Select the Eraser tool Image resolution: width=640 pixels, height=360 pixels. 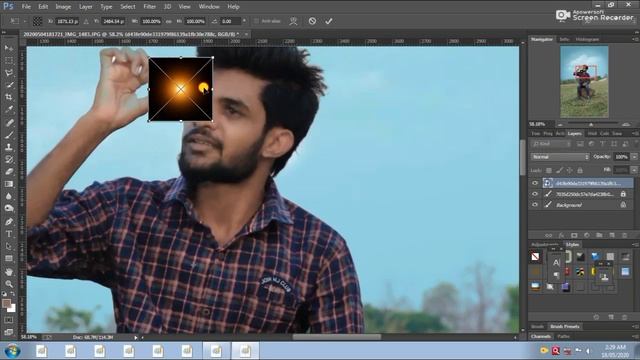coord(9,171)
